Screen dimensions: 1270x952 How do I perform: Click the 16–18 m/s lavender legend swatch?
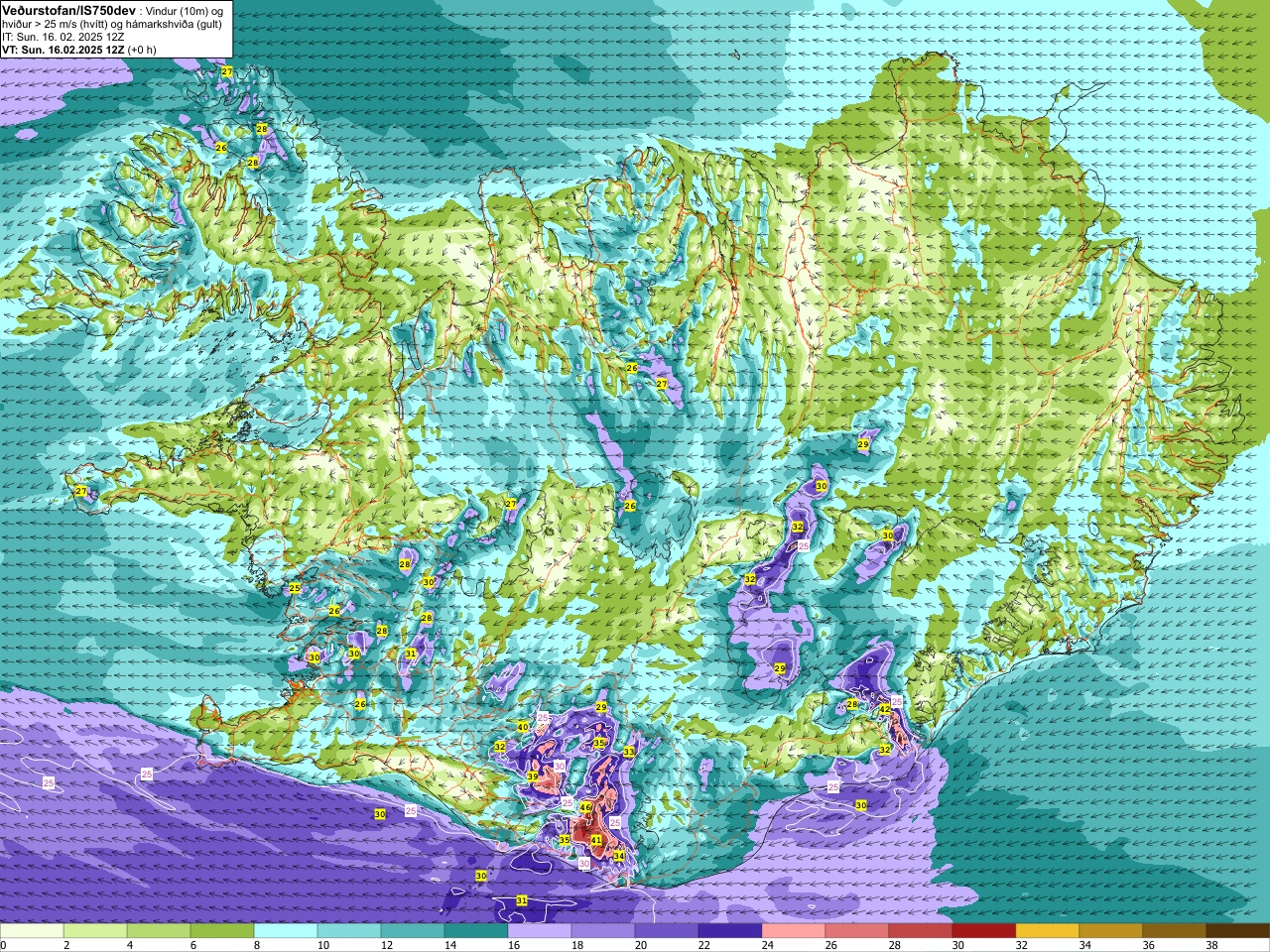(540, 931)
